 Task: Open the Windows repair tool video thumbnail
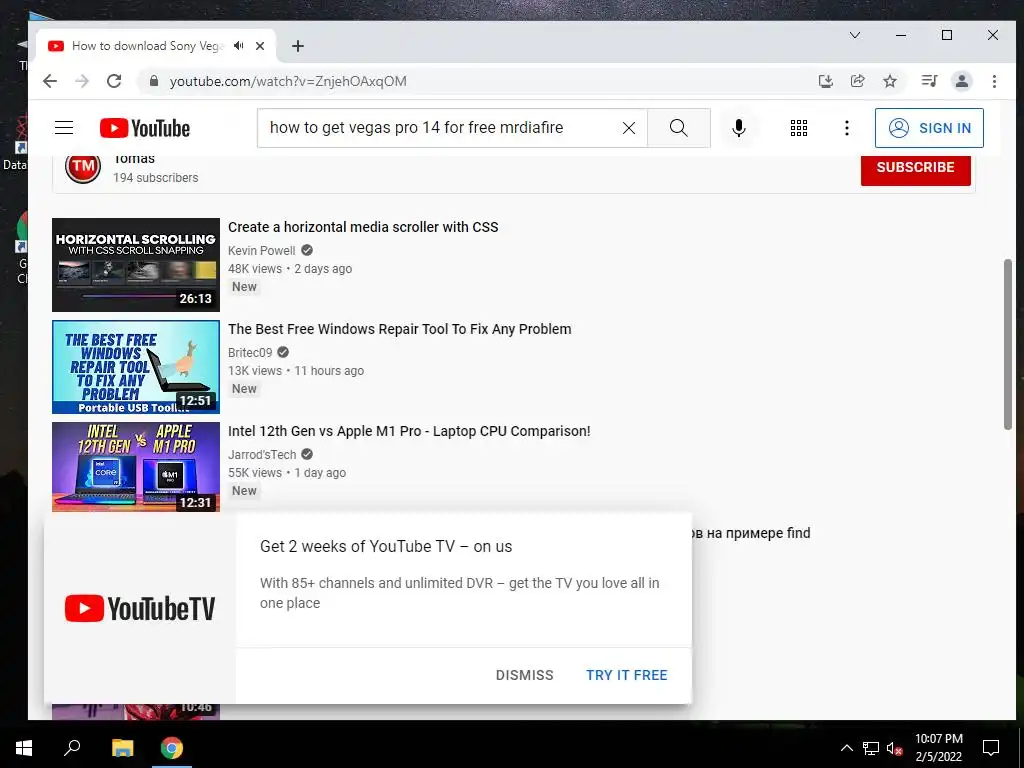[x=136, y=367]
